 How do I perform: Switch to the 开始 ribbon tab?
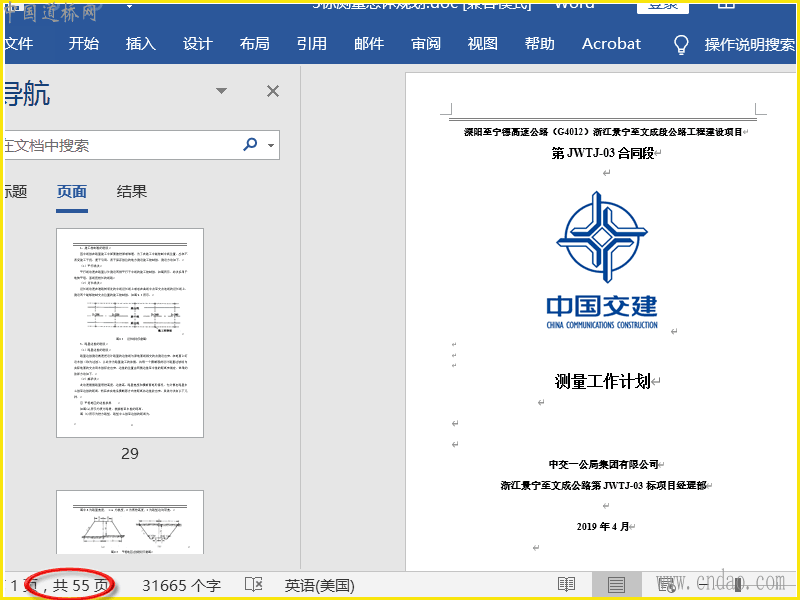84,44
